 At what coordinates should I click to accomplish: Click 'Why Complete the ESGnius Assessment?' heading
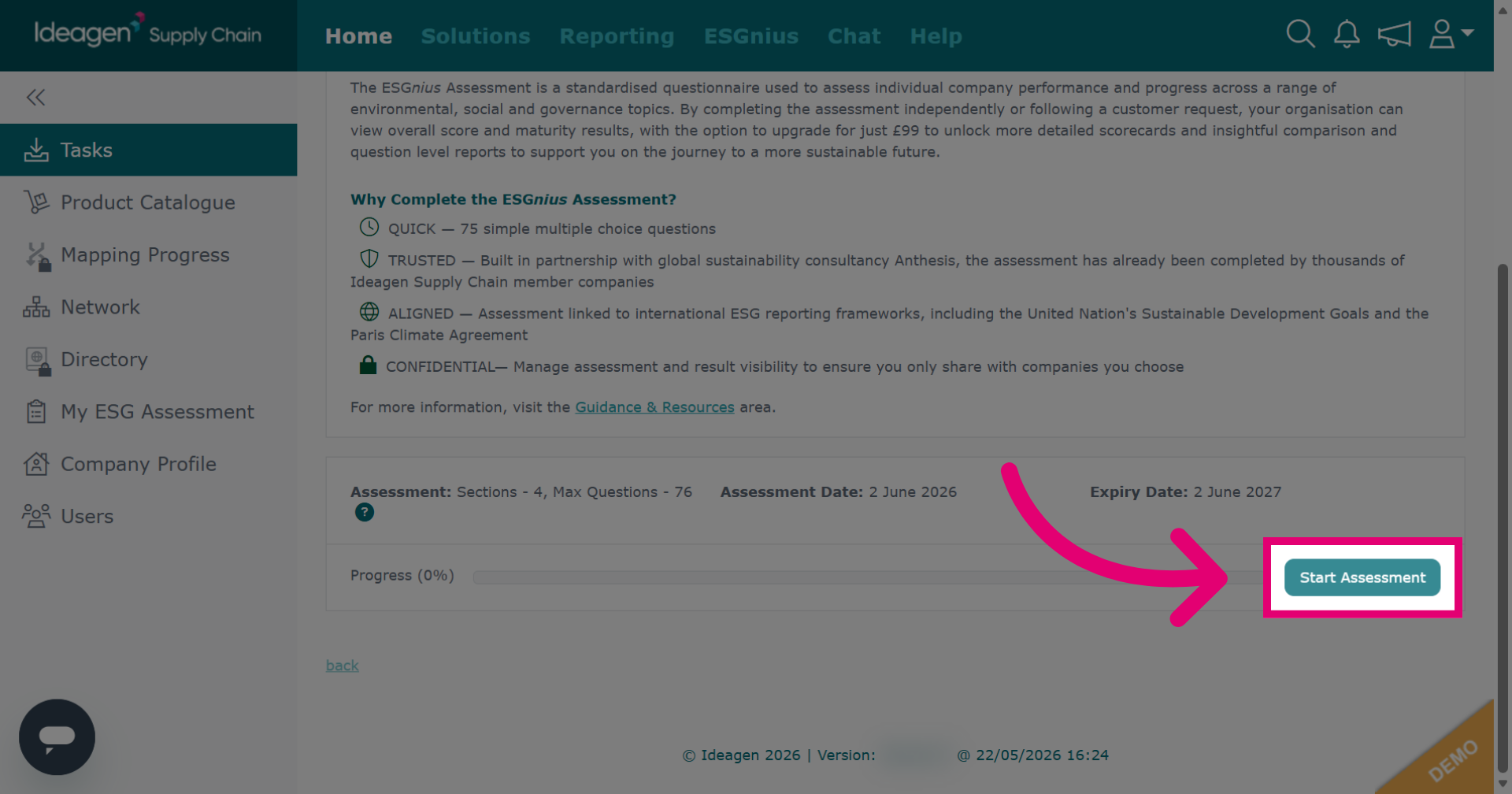[x=513, y=200]
